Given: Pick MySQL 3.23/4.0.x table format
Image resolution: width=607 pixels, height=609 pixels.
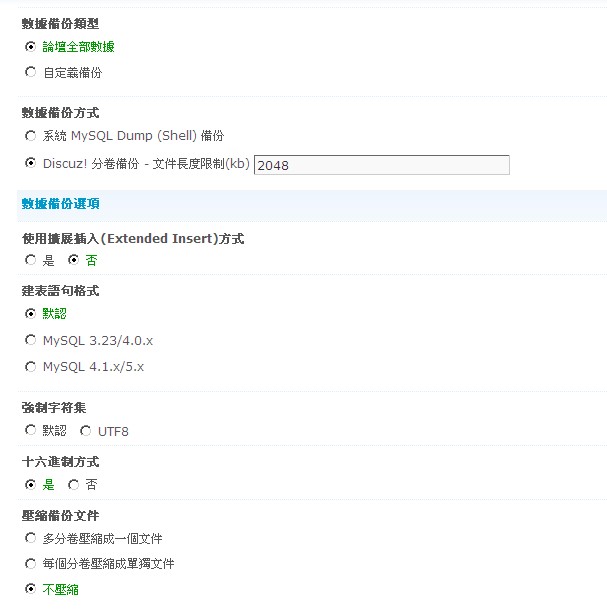Looking at the screenshot, I should tap(30, 340).
